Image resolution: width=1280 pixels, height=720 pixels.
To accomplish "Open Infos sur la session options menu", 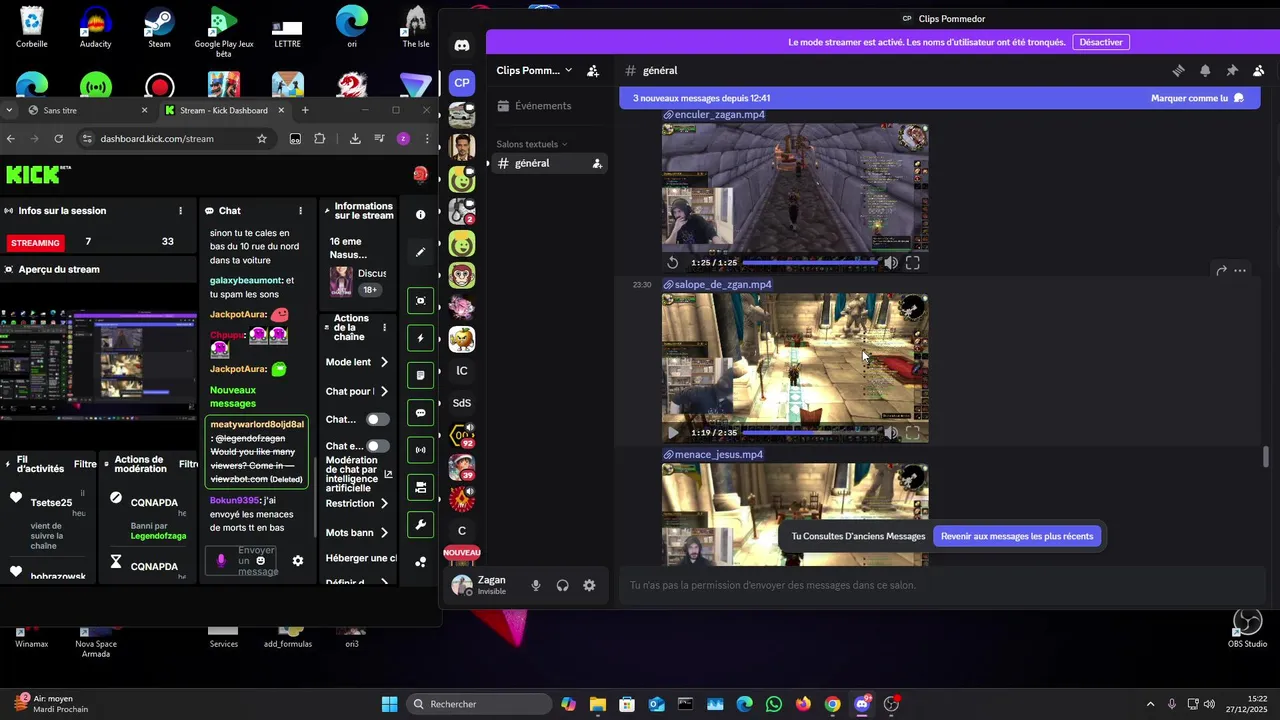I will tap(180, 211).
